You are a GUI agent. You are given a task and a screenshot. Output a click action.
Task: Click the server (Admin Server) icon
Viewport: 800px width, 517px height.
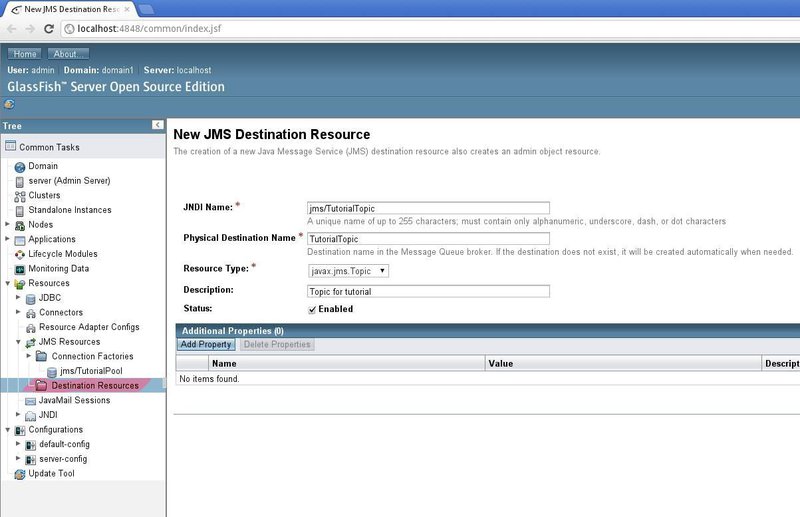(19, 182)
